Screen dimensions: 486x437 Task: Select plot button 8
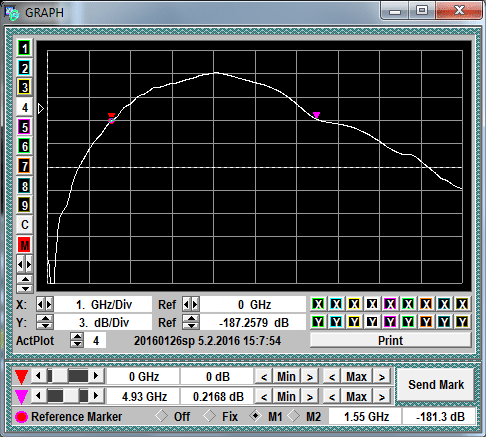click(24, 186)
